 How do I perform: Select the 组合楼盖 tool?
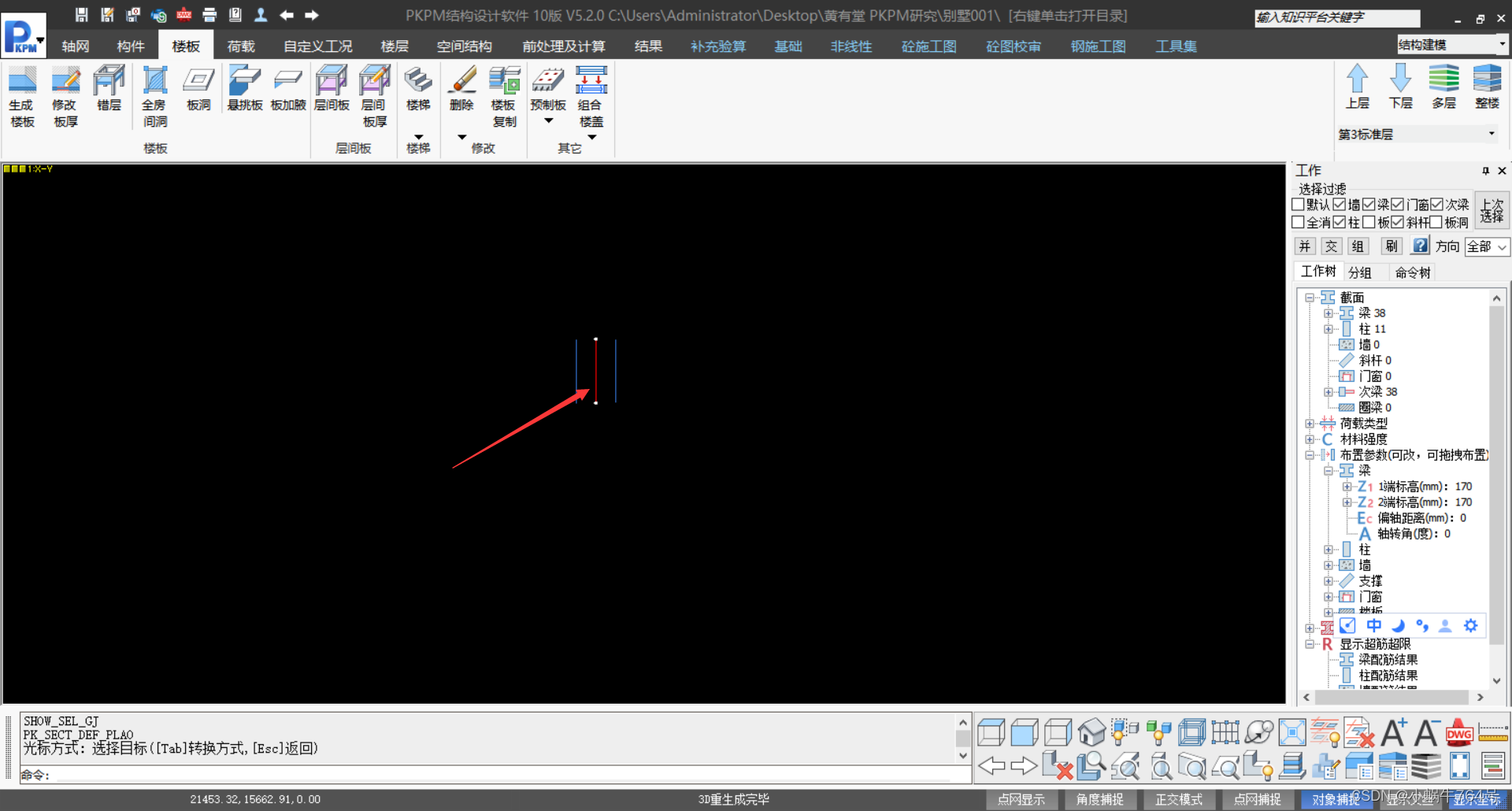tap(591, 96)
